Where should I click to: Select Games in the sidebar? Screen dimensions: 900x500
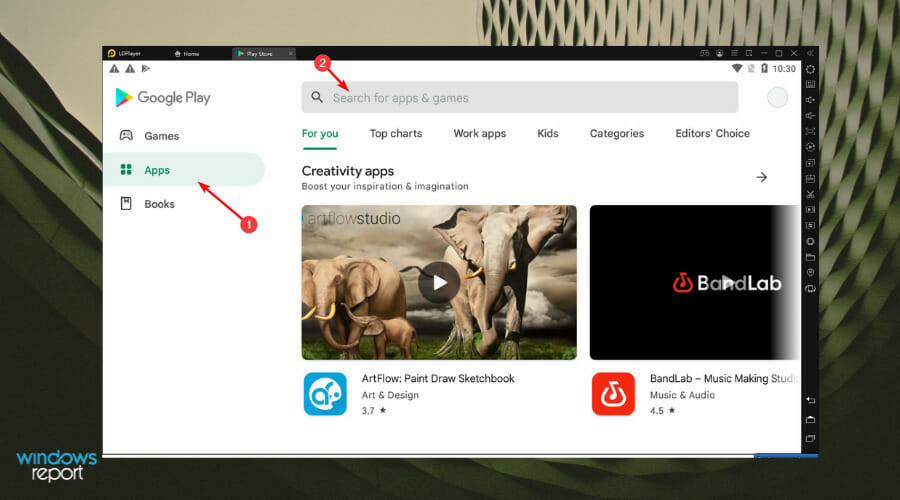[x=184, y=135]
